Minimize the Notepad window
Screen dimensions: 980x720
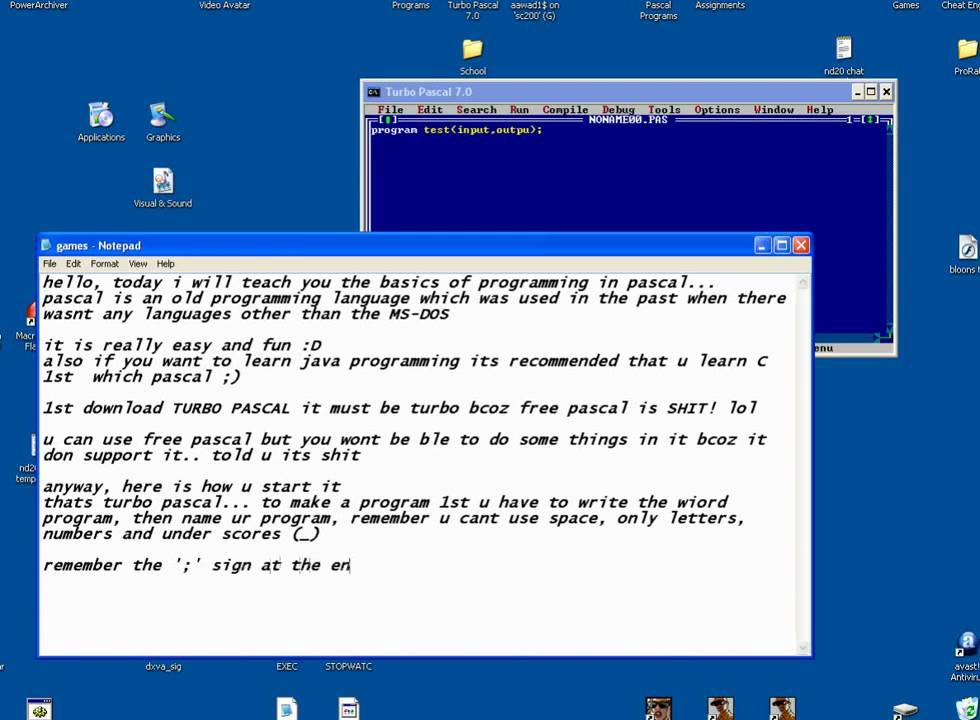[x=762, y=245]
